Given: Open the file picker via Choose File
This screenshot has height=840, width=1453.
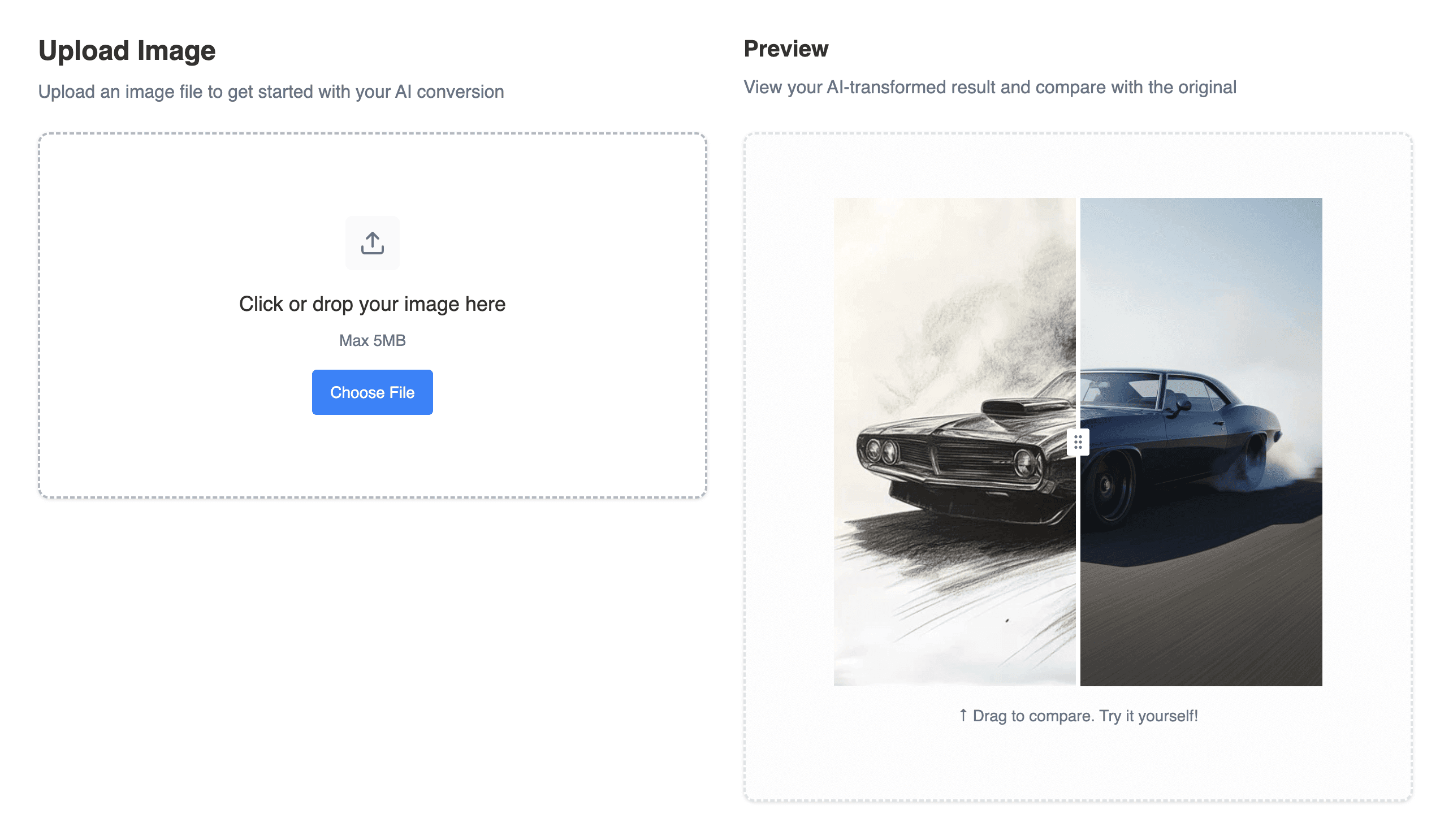Looking at the screenshot, I should click(x=372, y=392).
